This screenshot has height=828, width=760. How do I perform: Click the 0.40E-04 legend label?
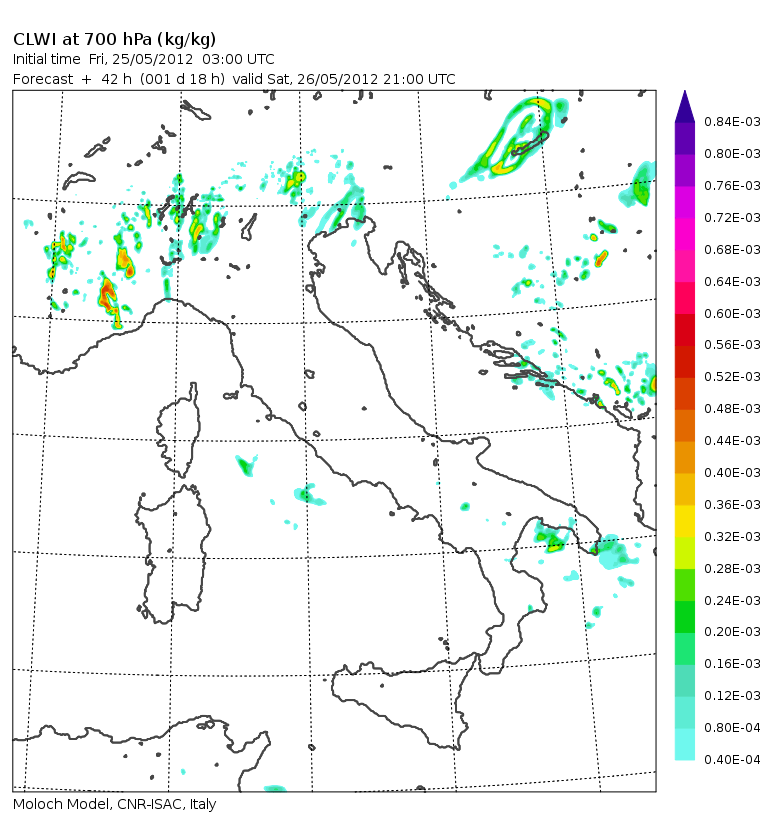pyautogui.click(x=732, y=759)
